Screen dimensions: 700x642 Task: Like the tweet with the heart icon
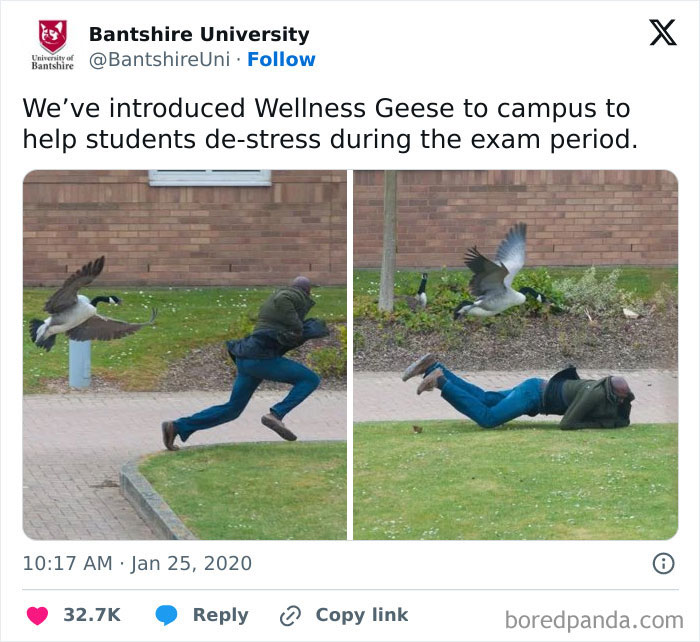[37, 616]
